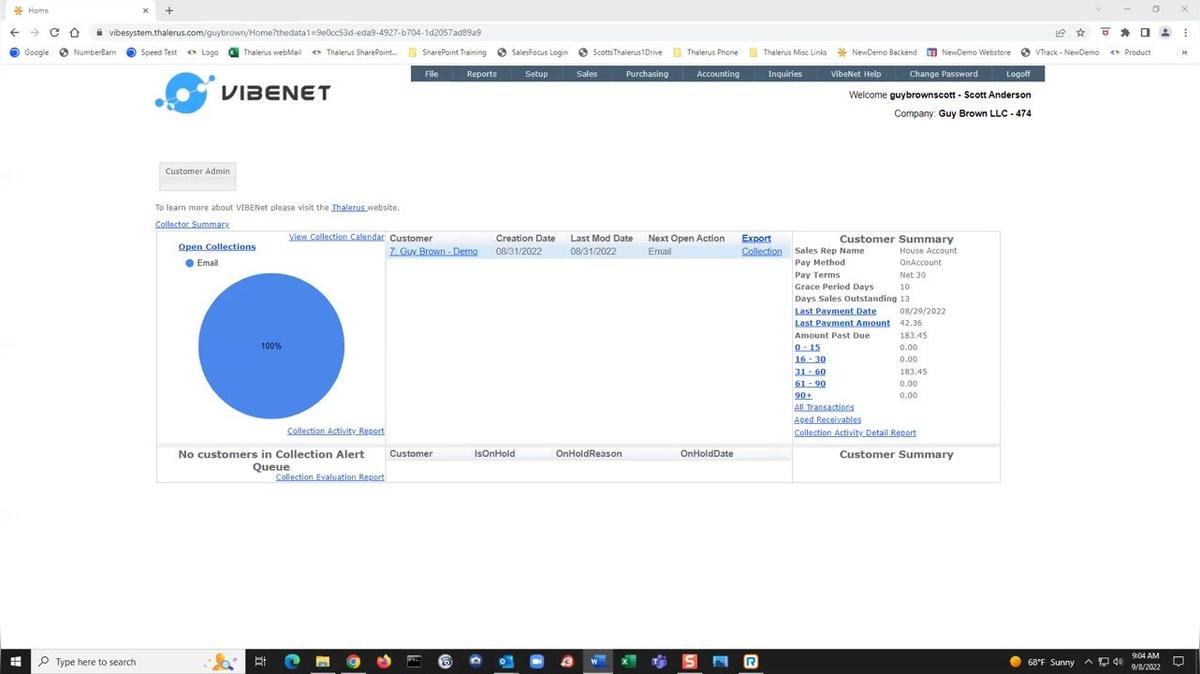Open Firefox from the taskbar

click(x=384, y=662)
